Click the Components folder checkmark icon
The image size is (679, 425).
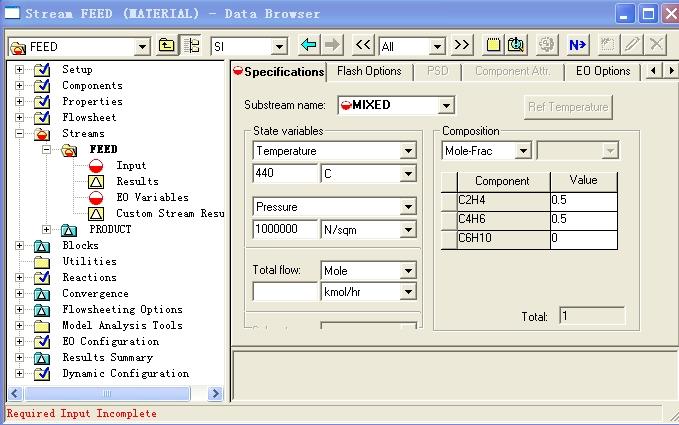[42, 86]
